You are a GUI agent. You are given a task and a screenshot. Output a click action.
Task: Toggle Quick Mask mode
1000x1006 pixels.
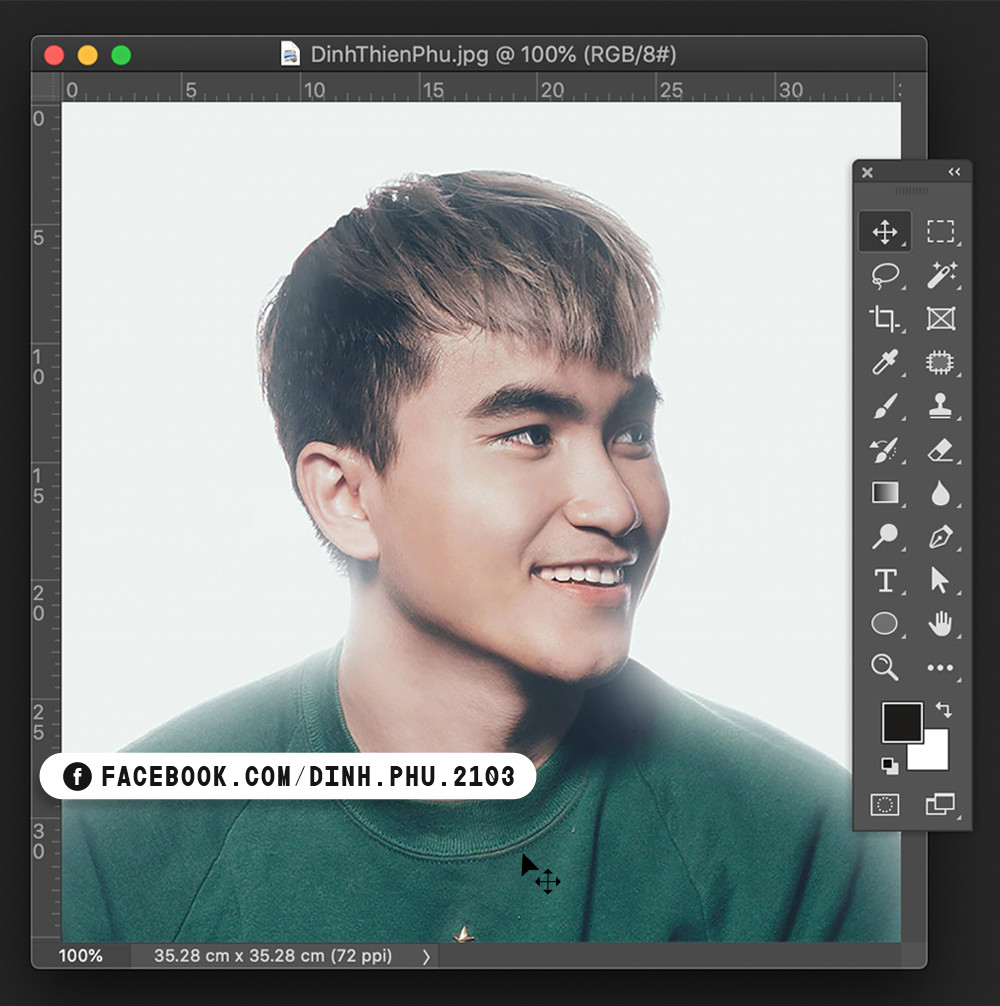pyautogui.click(x=884, y=804)
